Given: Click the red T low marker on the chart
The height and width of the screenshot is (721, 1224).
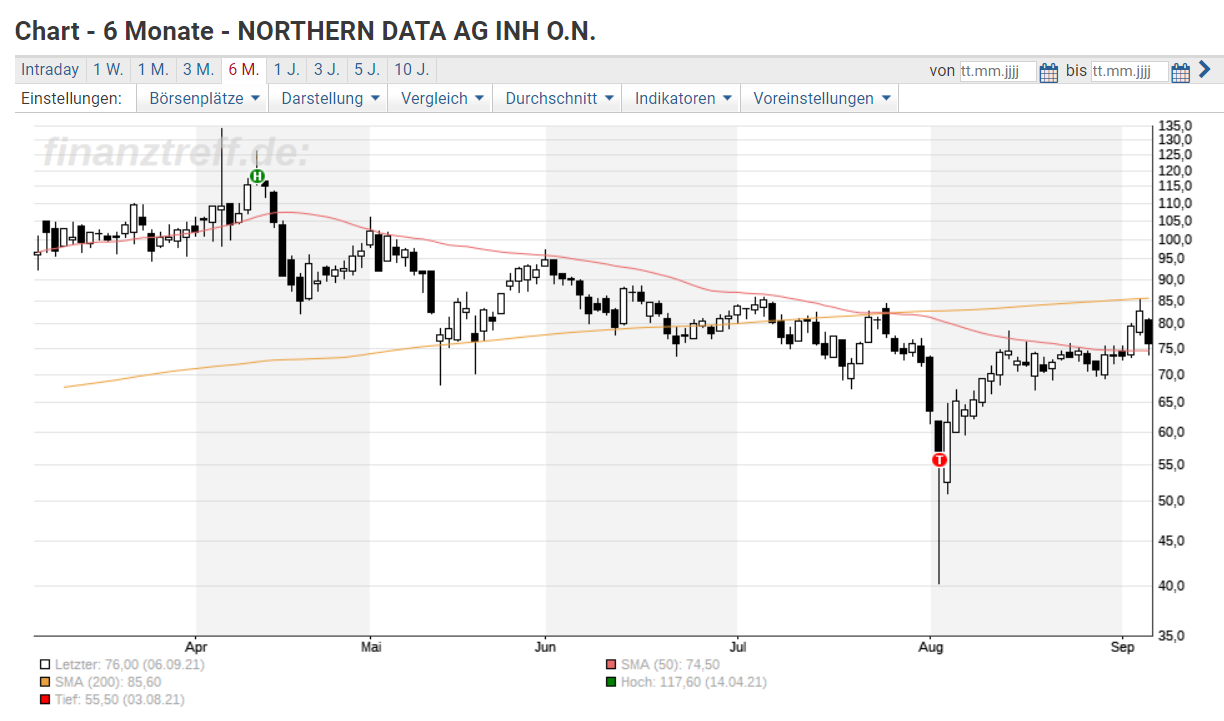Looking at the screenshot, I should (x=939, y=460).
